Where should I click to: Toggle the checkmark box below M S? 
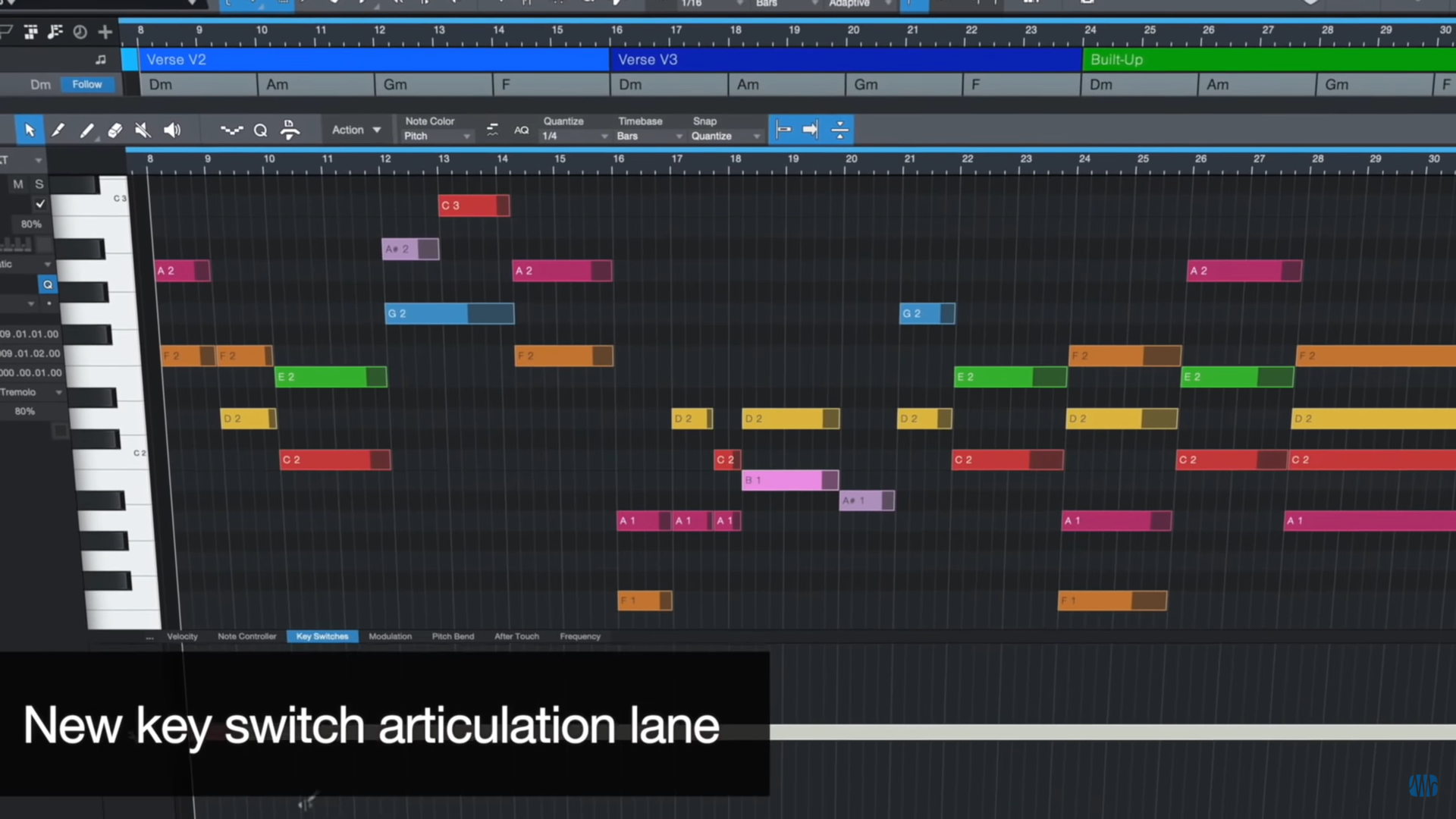pyautogui.click(x=40, y=204)
